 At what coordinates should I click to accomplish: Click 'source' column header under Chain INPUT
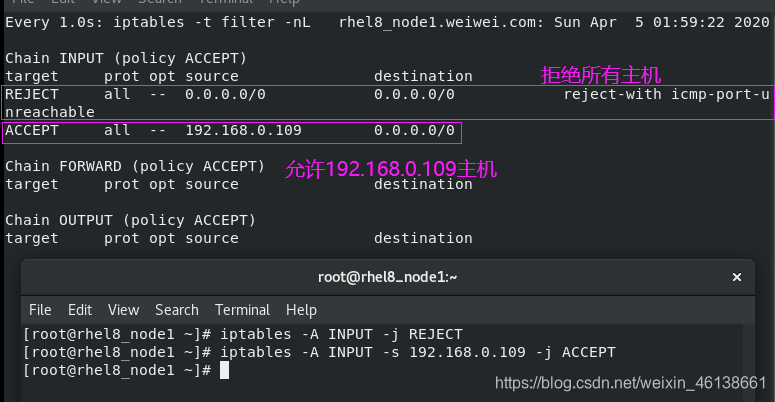[212, 76]
